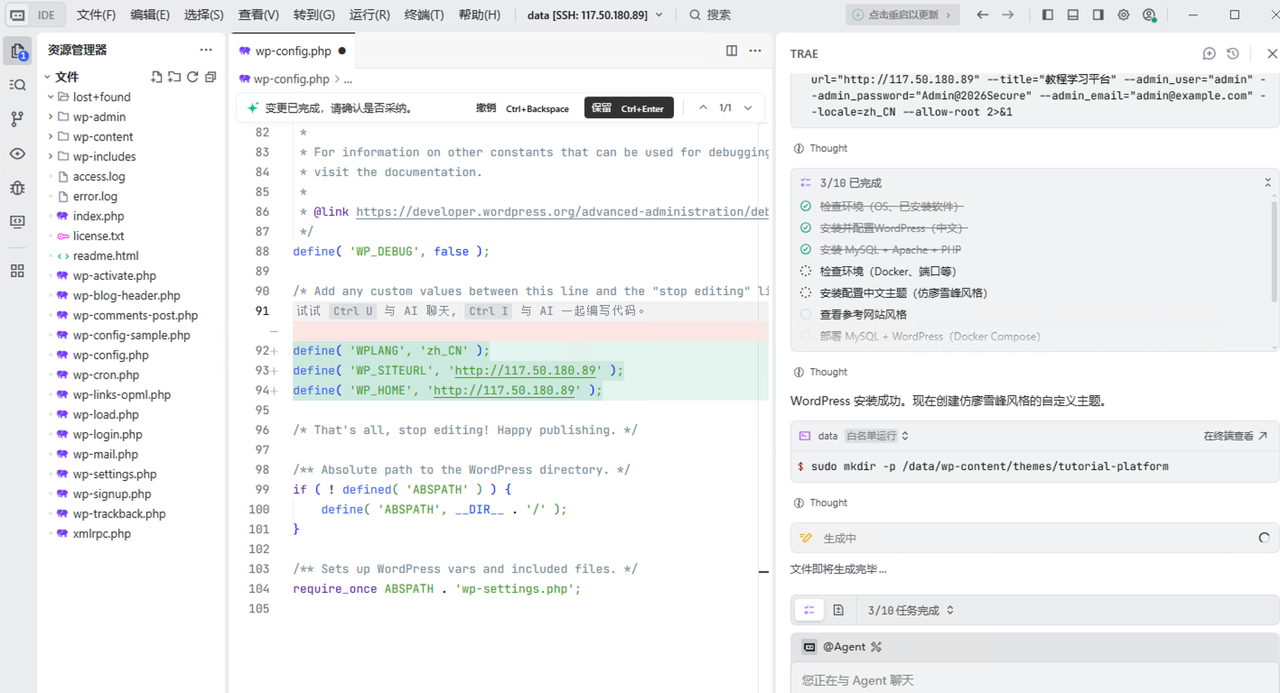Open the Search activity icon
The image size is (1280, 693).
pos(18,85)
